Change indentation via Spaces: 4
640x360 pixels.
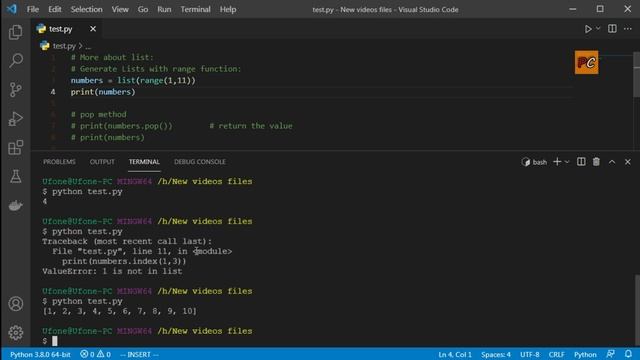click(496, 354)
